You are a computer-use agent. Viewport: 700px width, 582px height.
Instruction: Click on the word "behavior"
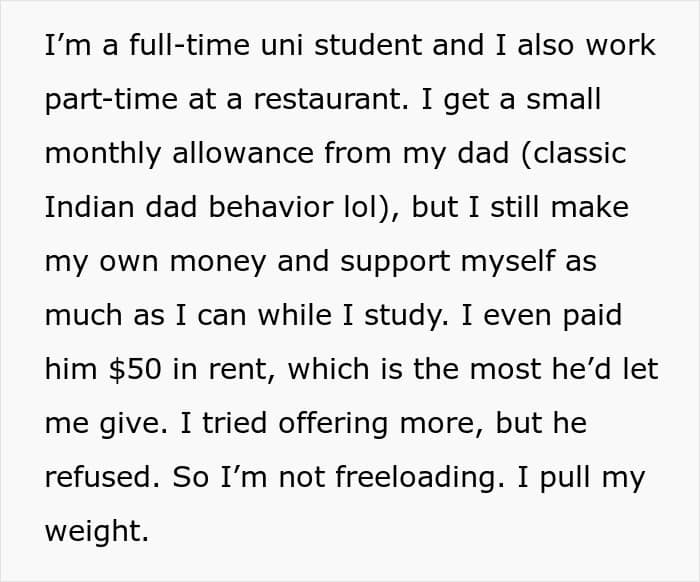[271, 208]
